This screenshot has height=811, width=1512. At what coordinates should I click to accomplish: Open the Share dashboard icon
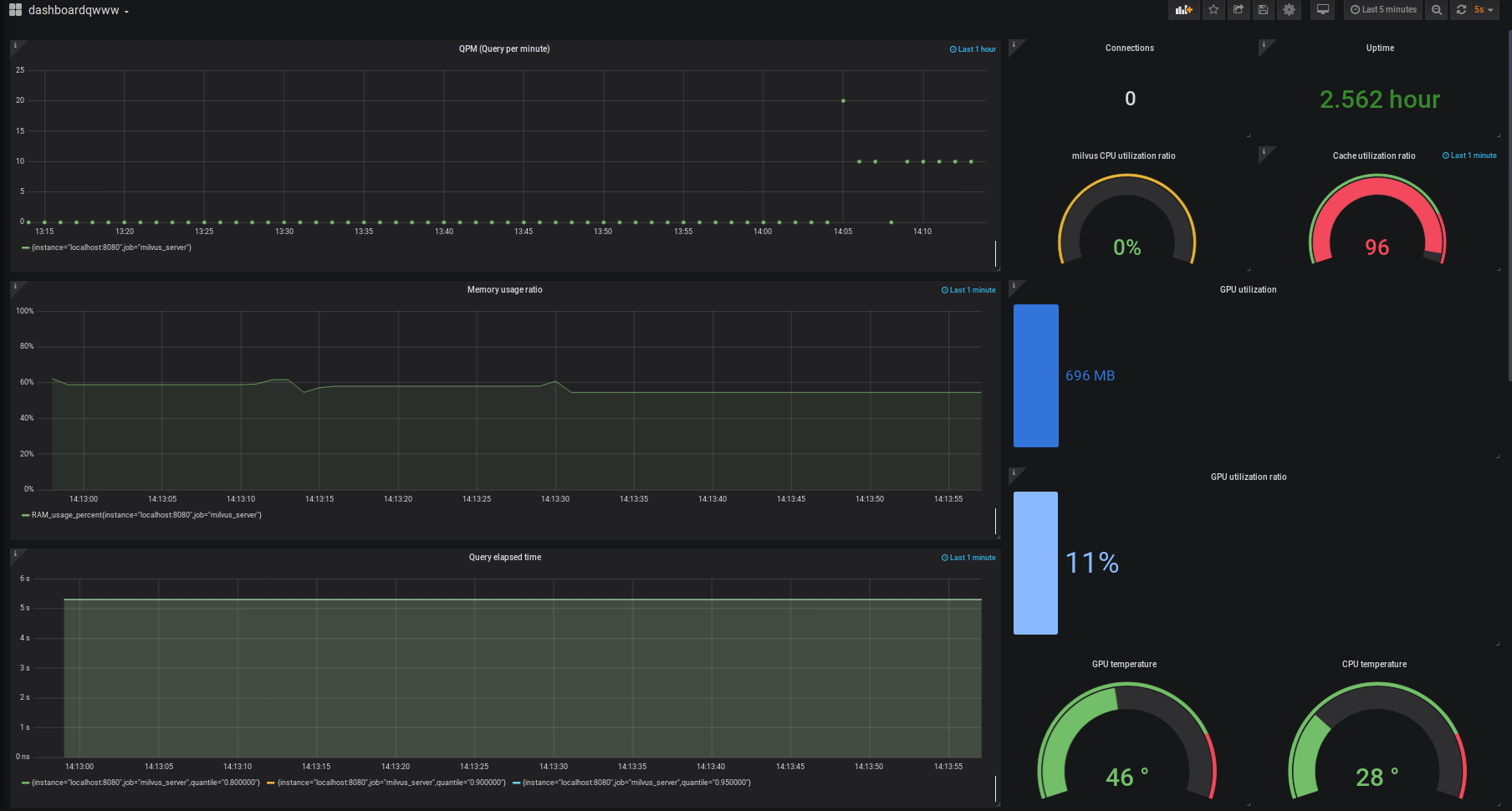pyautogui.click(x=1239, y=10)
